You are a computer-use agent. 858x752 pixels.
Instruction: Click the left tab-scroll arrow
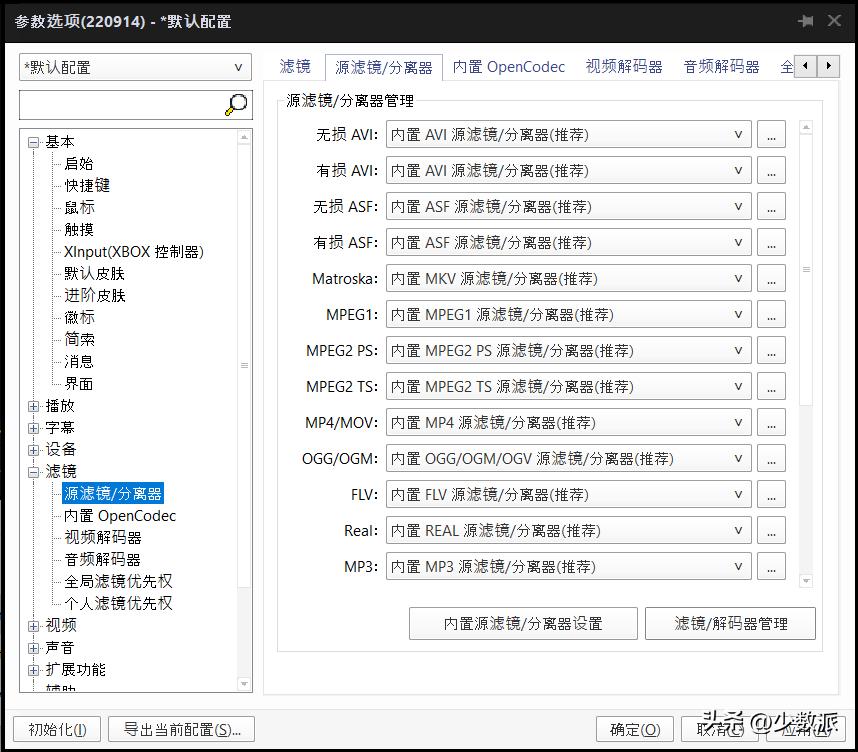point(805,66)
